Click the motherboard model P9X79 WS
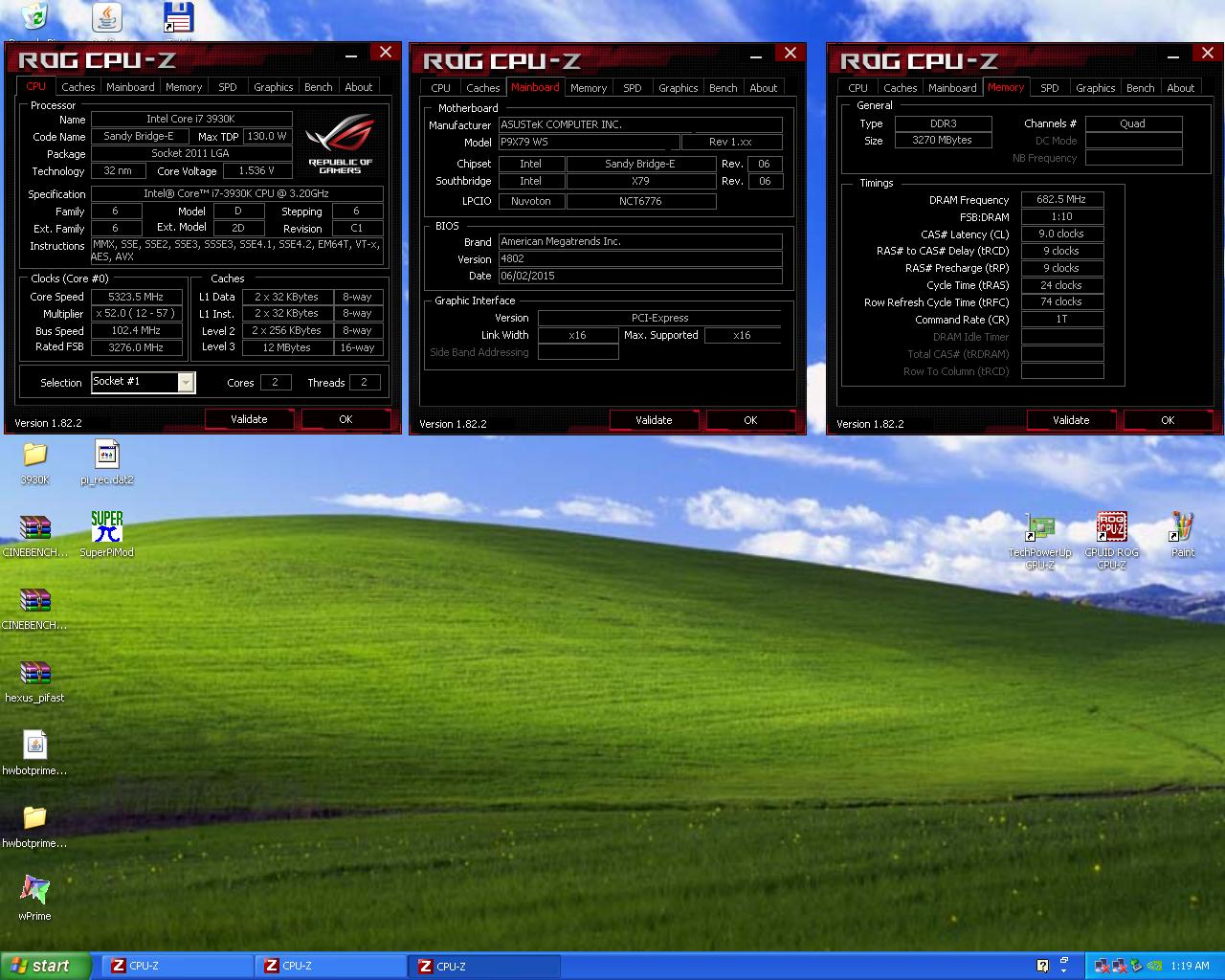This screenshot has width=1225, height=980. point(590,142)
